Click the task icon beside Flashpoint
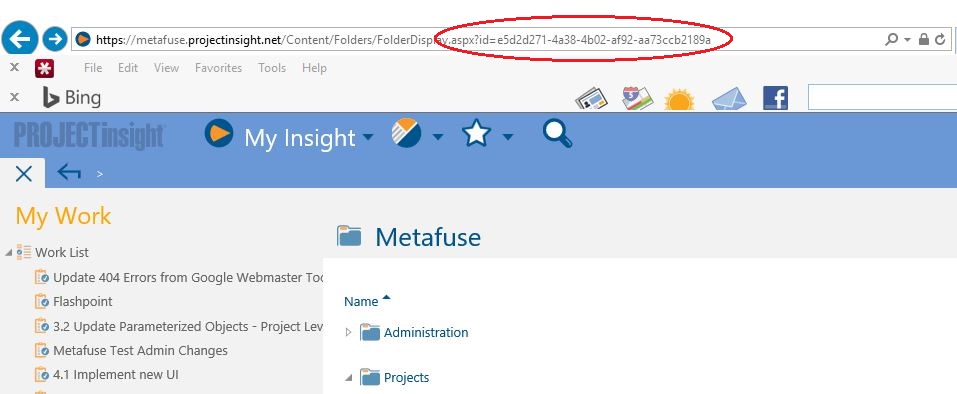This screenshot has height=394, width=957. pyautogui.click(x=42, y=301)
